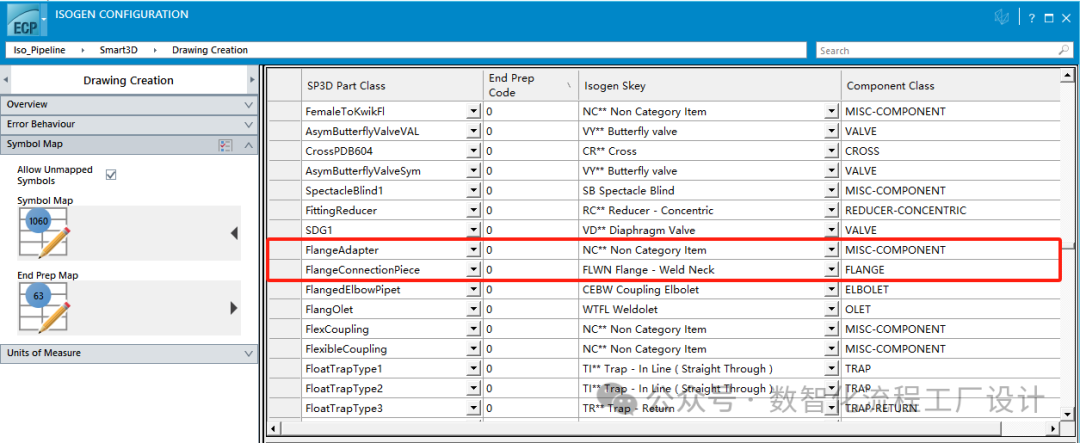This screenshot has width=1080, height=443.
Task: Click Iso_Pipeline breadcrumb
Action: 40,50
